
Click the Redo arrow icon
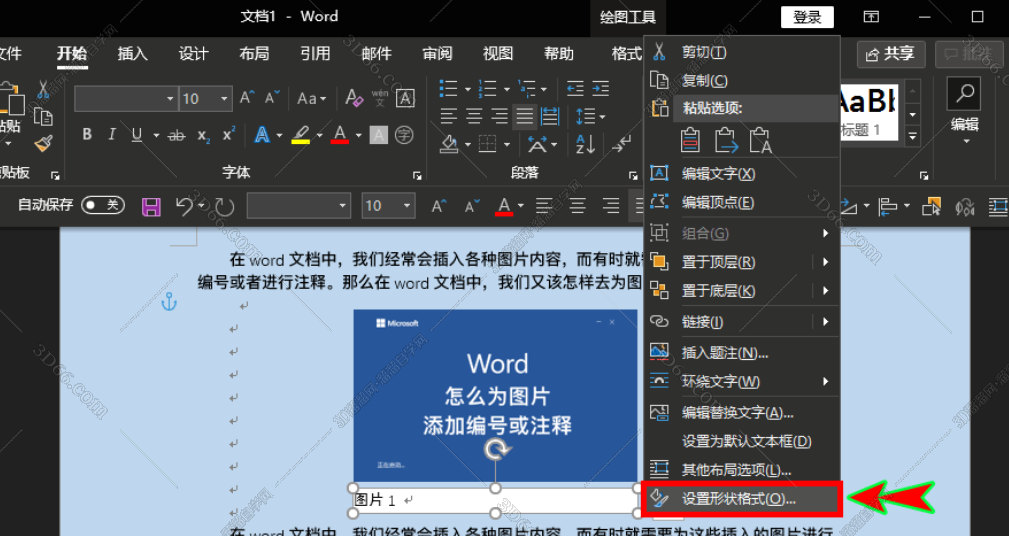pyautogui.click(x=225, y=206)
